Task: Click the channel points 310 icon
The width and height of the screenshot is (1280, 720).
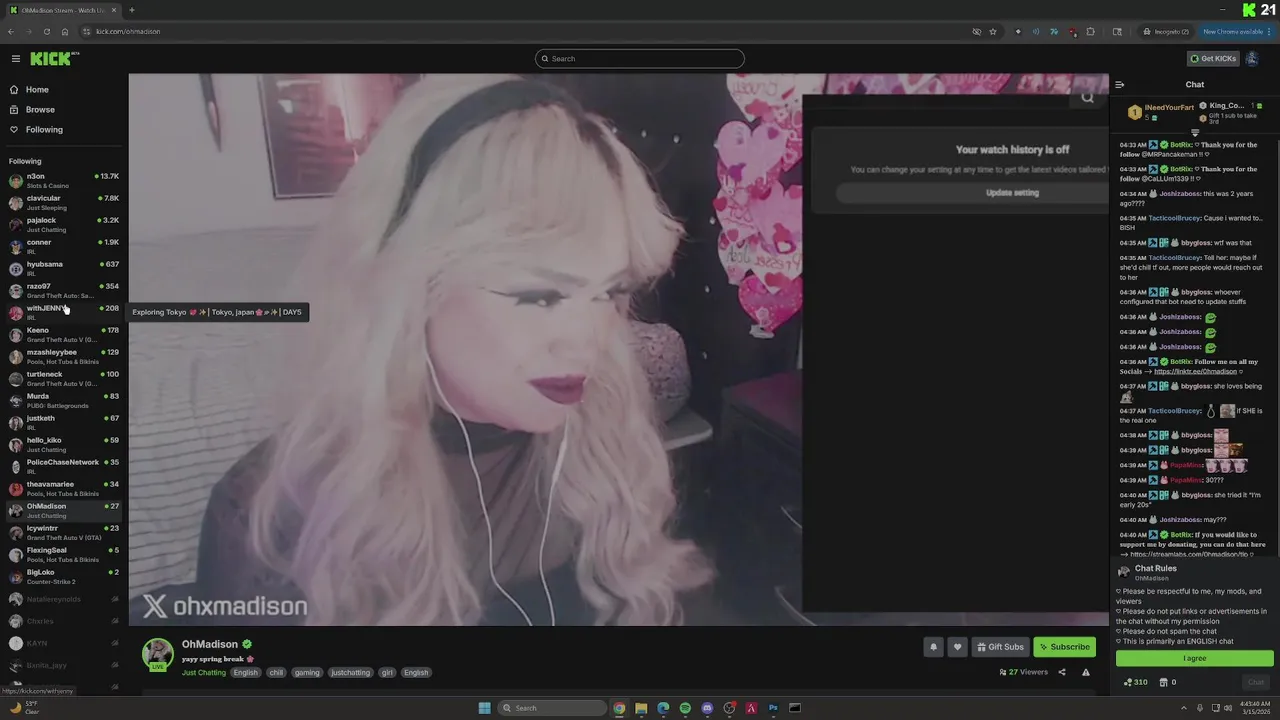Action: click(1136, 682)
